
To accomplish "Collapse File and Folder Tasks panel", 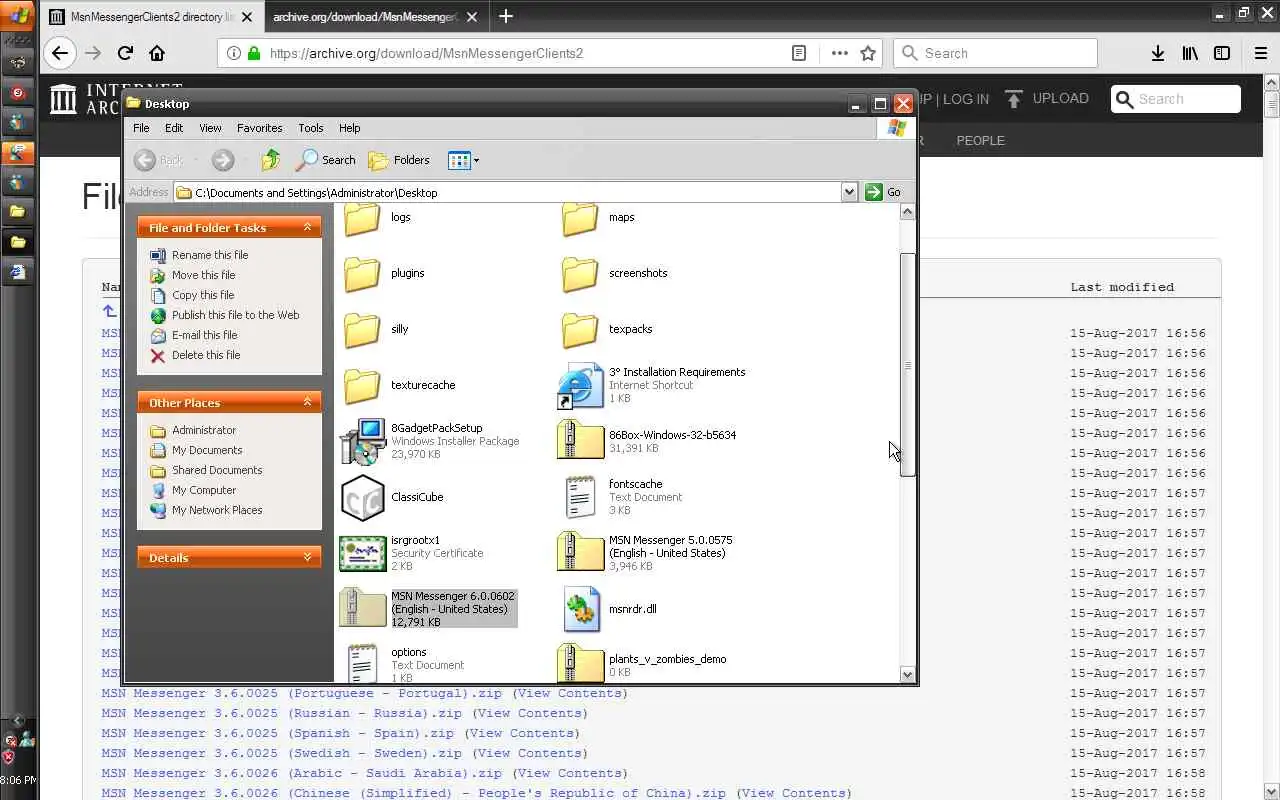I will pos(307,228).
